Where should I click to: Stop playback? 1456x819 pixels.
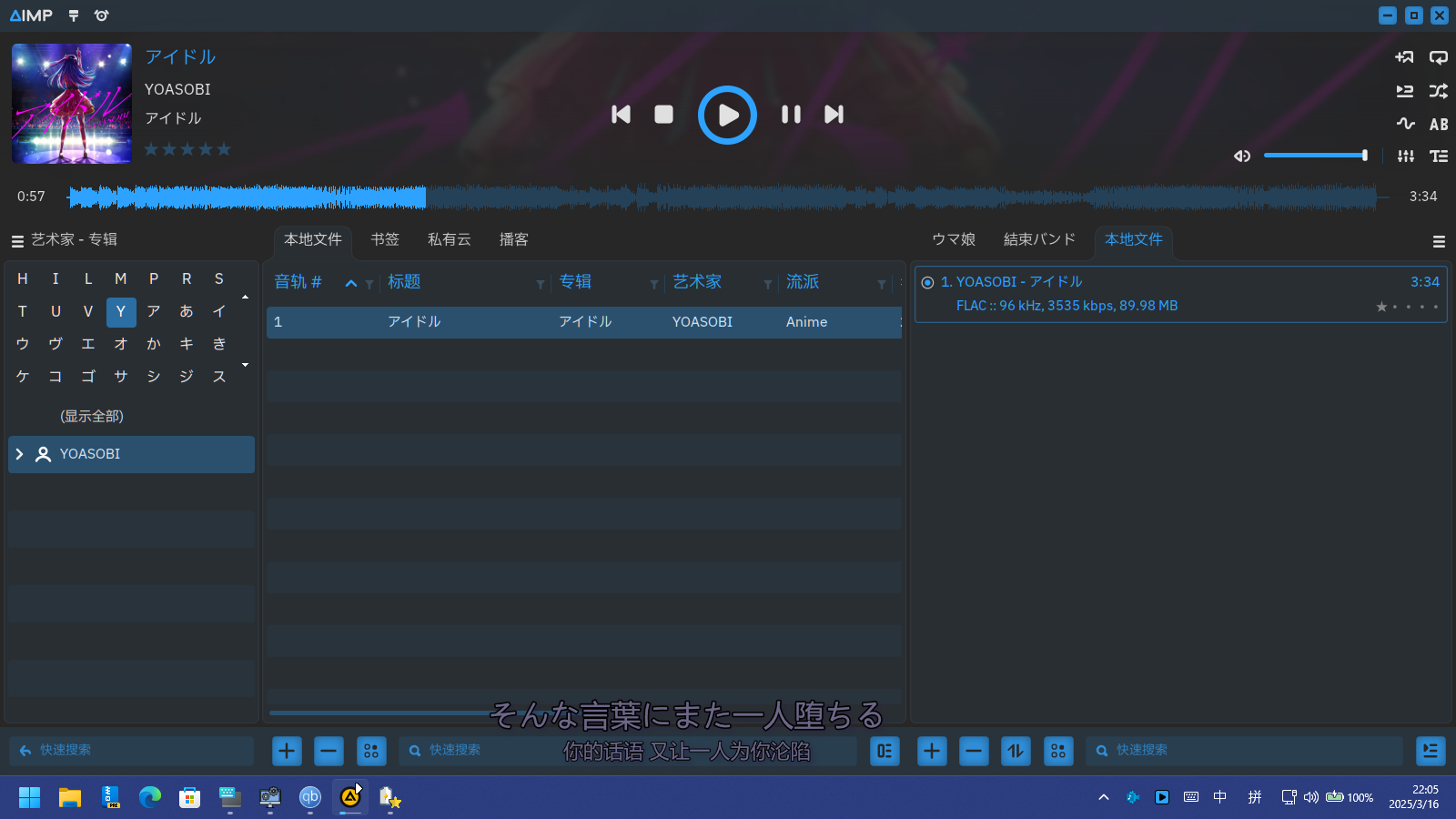pyautogui.click(x=664, y=115)
